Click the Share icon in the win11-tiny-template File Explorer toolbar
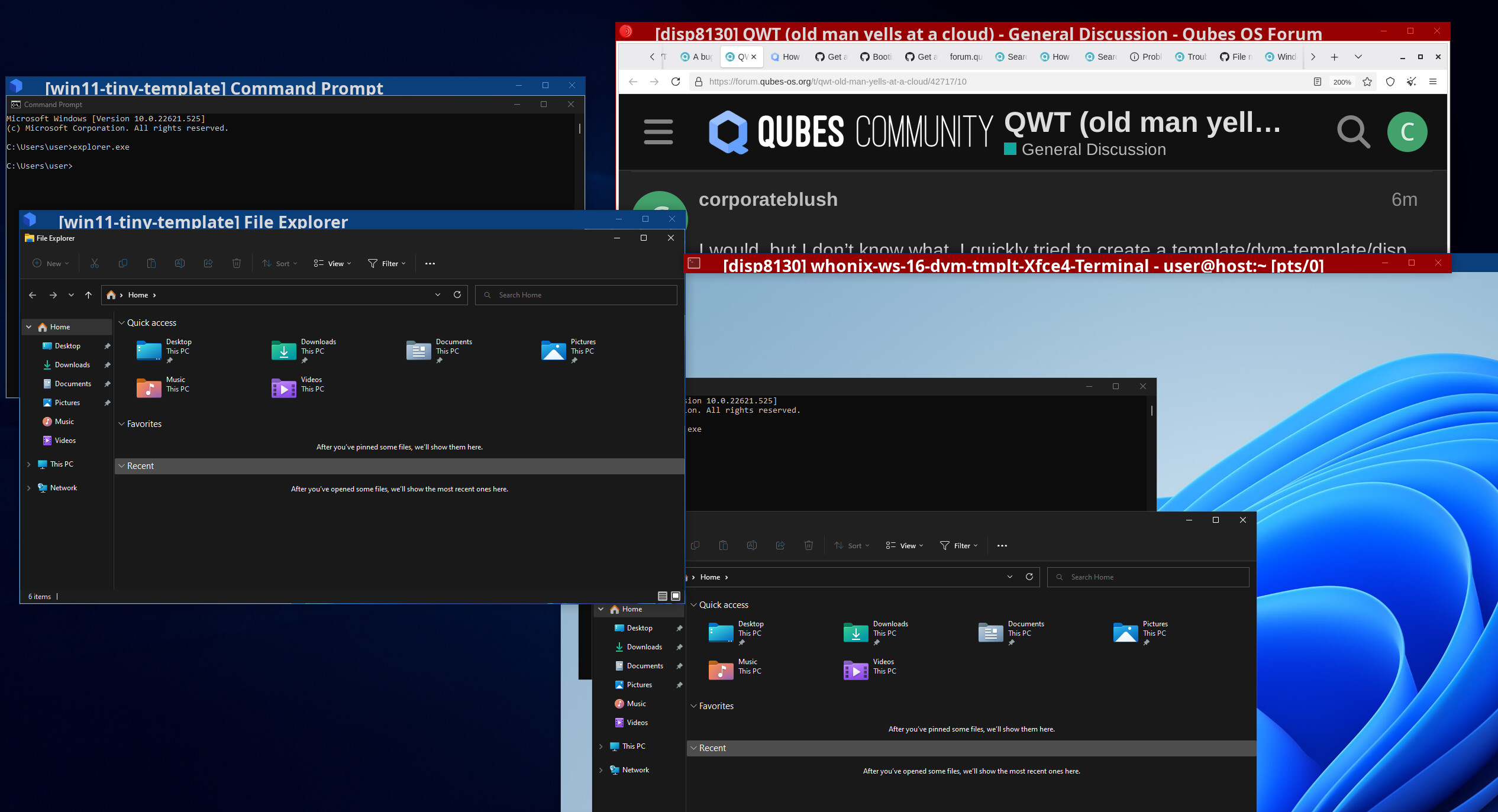The height and width of the screenshot is (812, 1498). click(x=208, y=263)
